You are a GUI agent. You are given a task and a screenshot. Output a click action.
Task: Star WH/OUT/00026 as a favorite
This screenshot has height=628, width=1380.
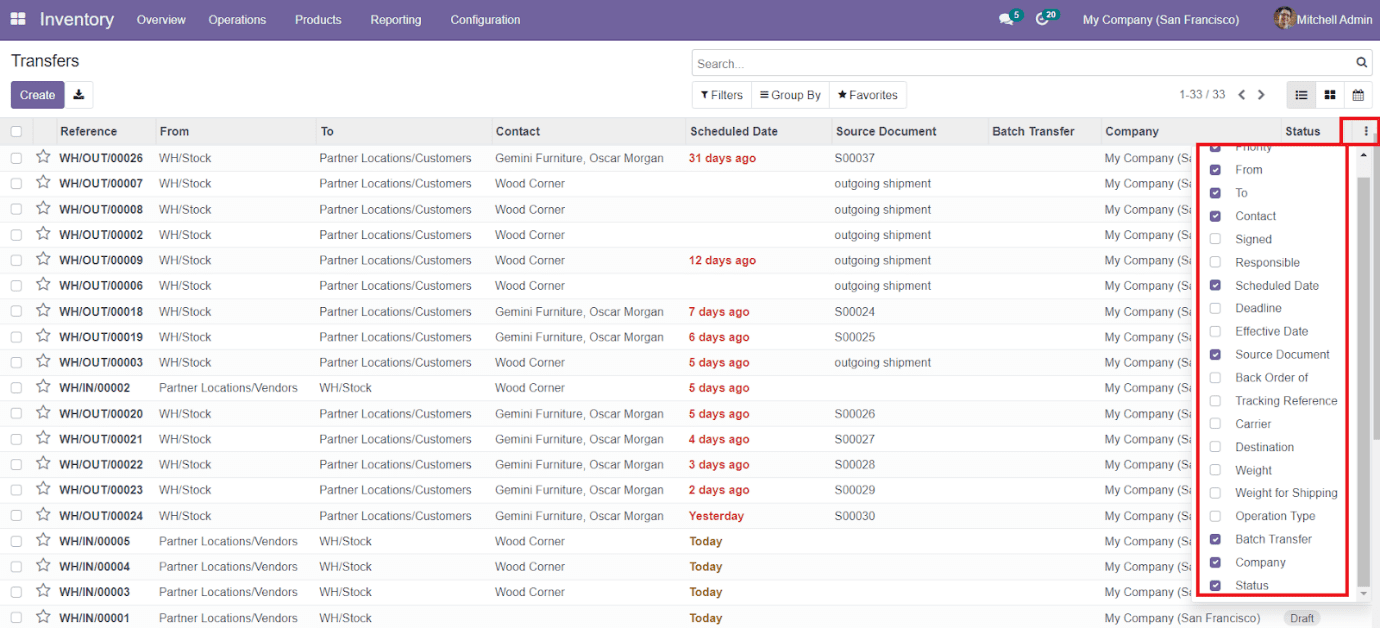(x=43, y=157)
